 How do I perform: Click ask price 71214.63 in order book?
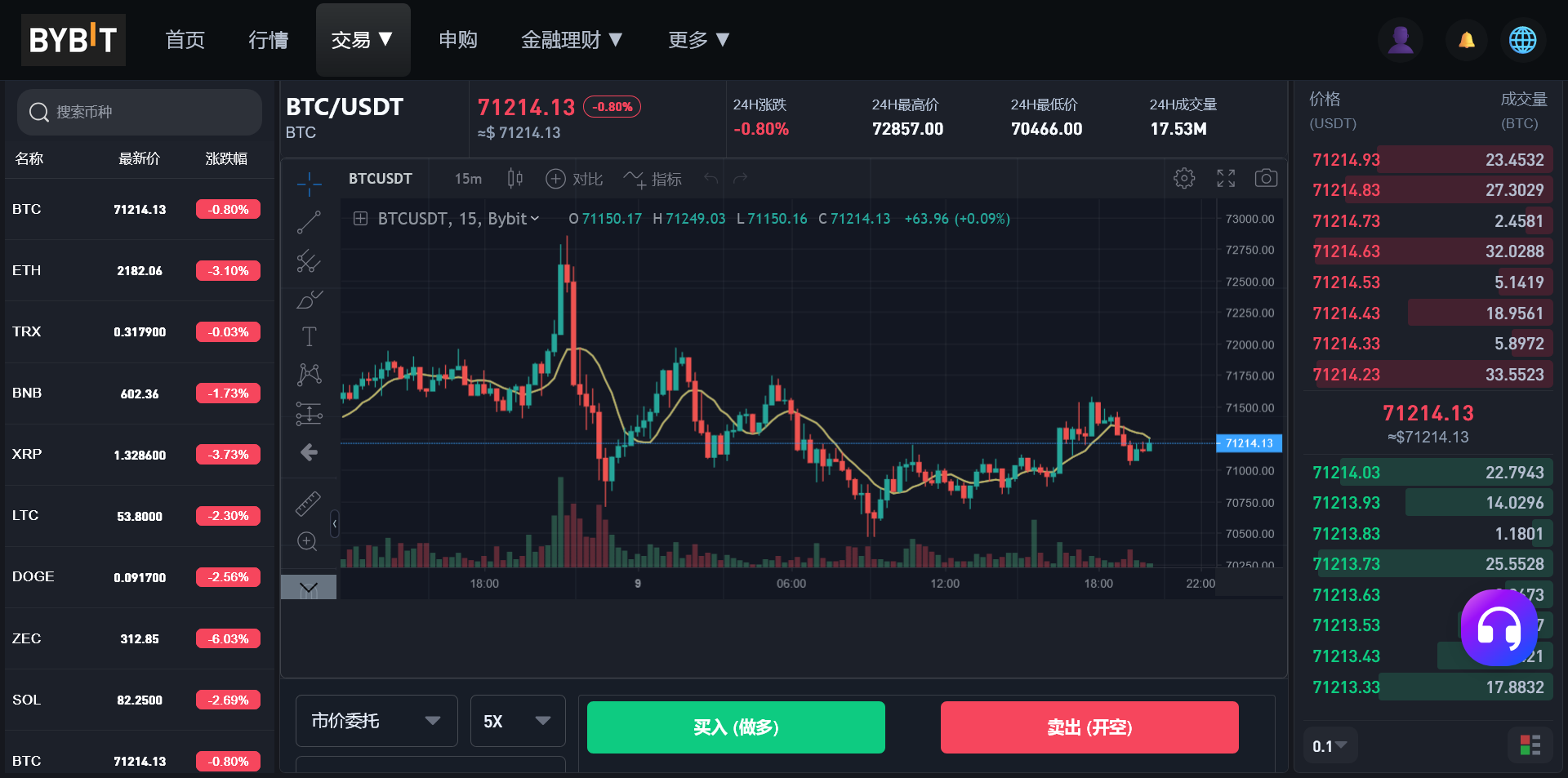tap(1346, 251)
